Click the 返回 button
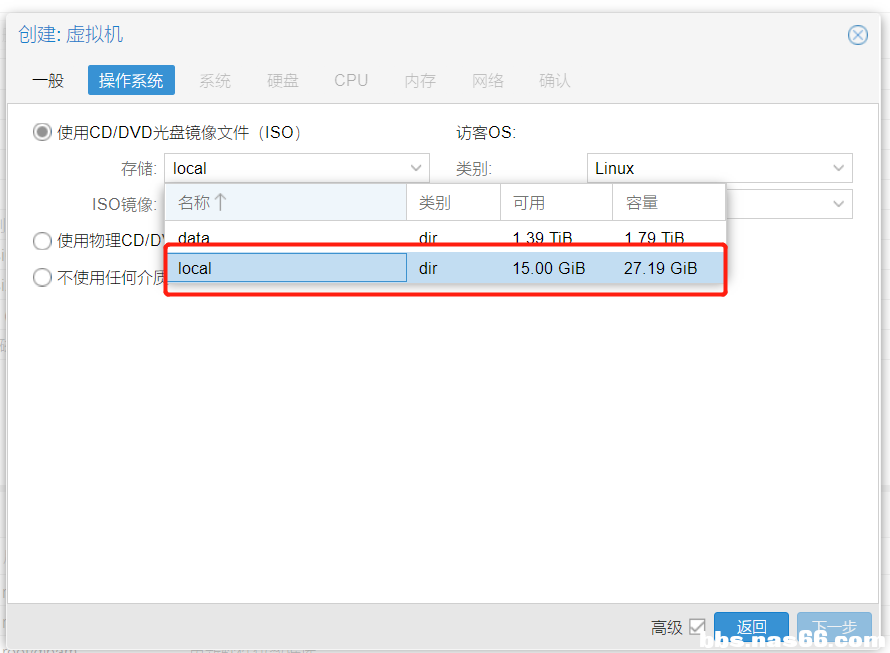The image size is (890, 653). [x=751, y=627]
